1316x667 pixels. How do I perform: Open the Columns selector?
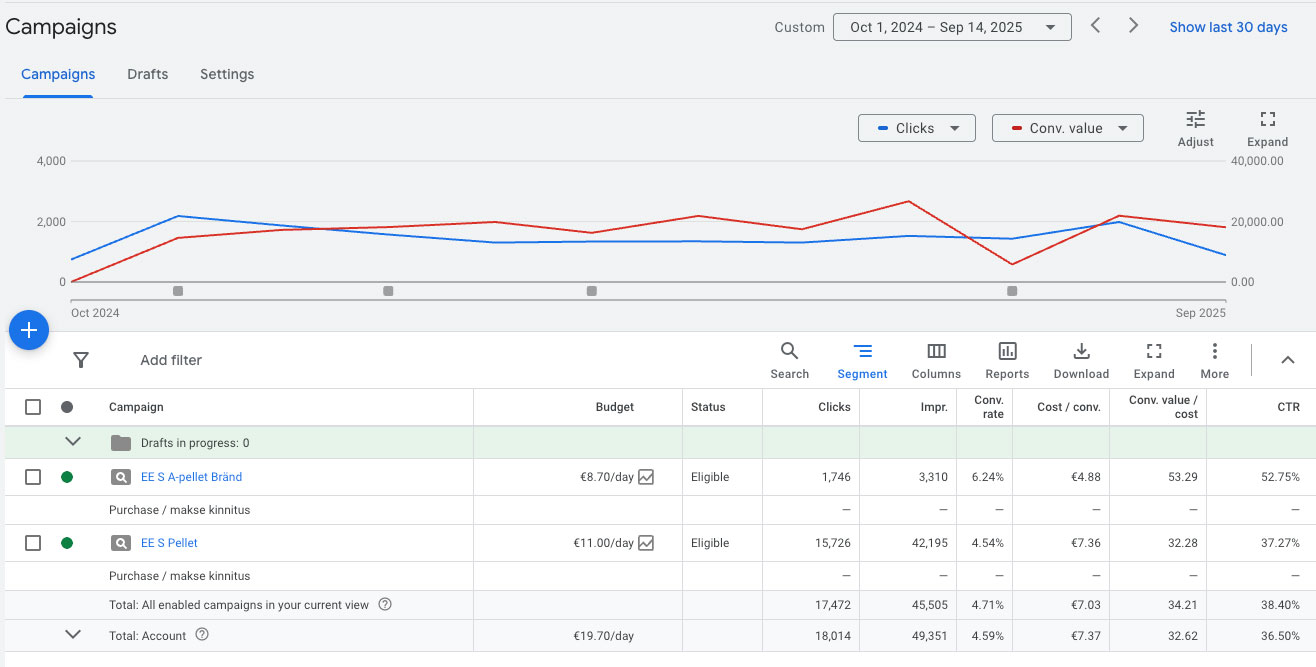936,360
